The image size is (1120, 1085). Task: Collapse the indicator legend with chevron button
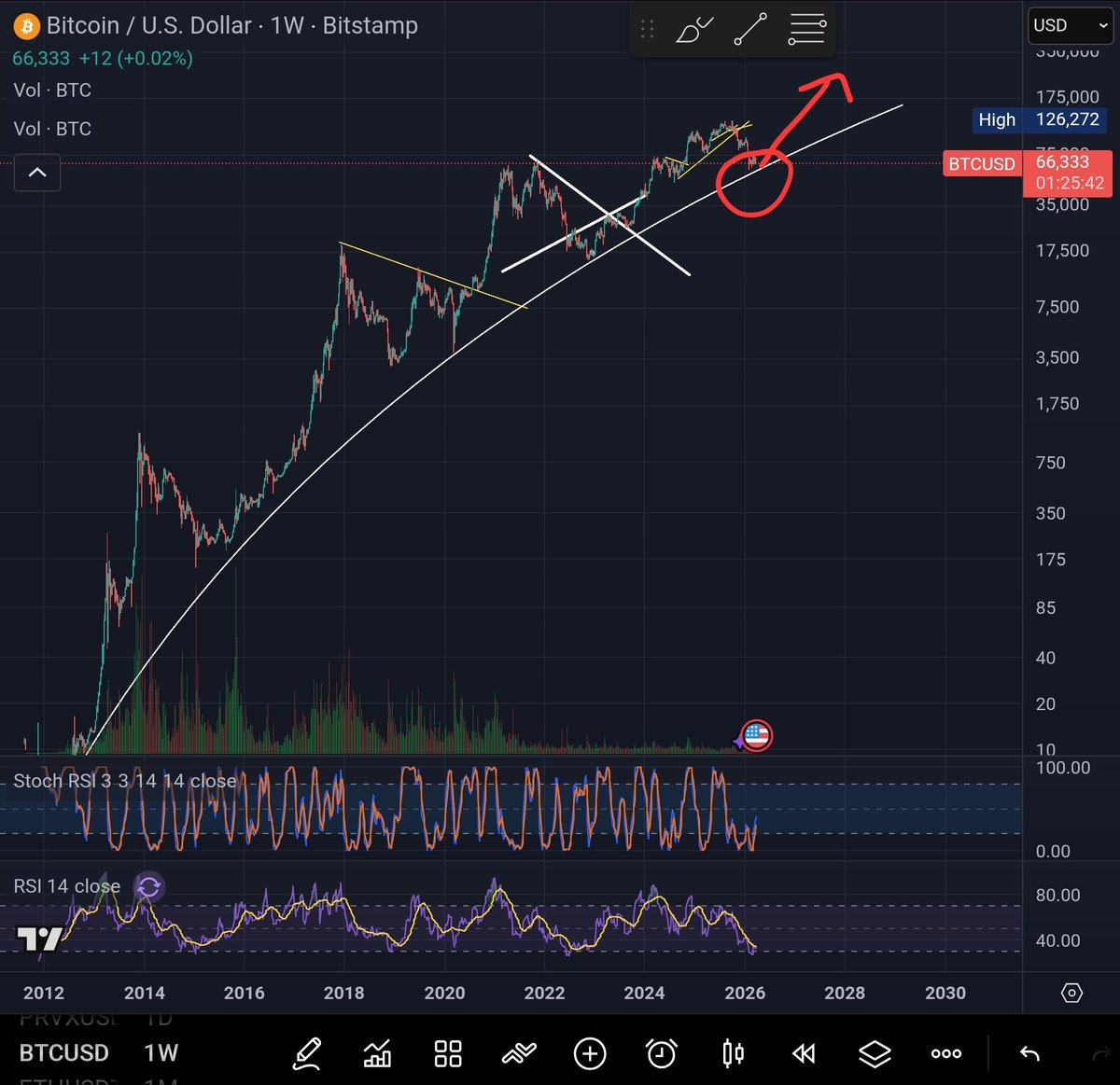[x=37, y=173]
